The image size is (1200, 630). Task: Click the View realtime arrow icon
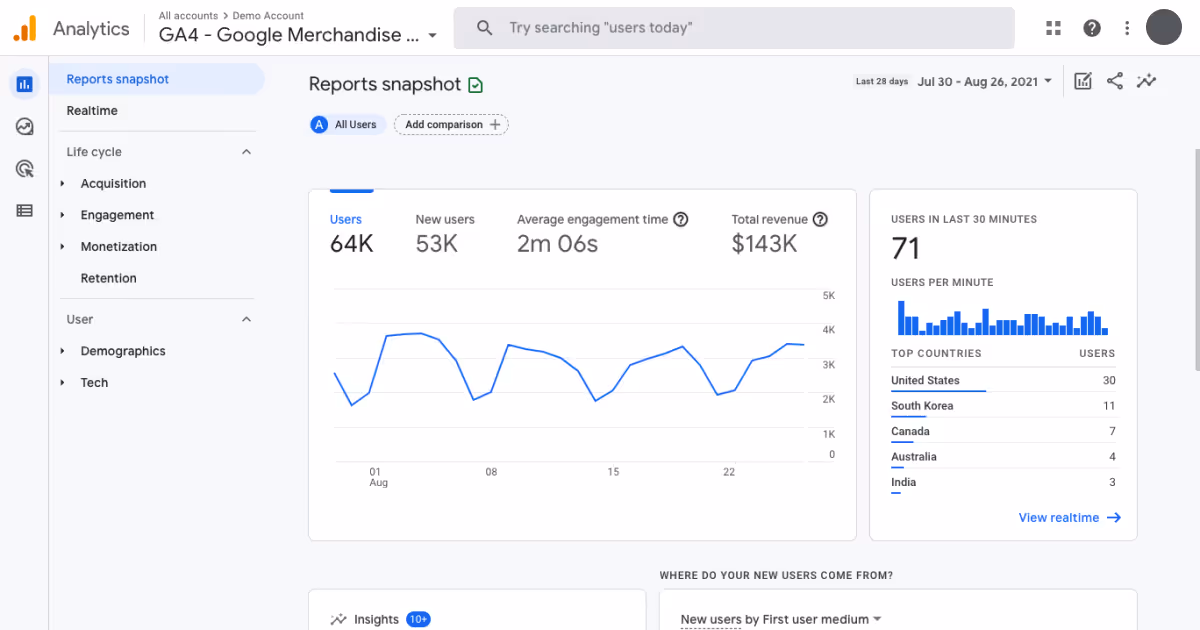point(1114,518)
